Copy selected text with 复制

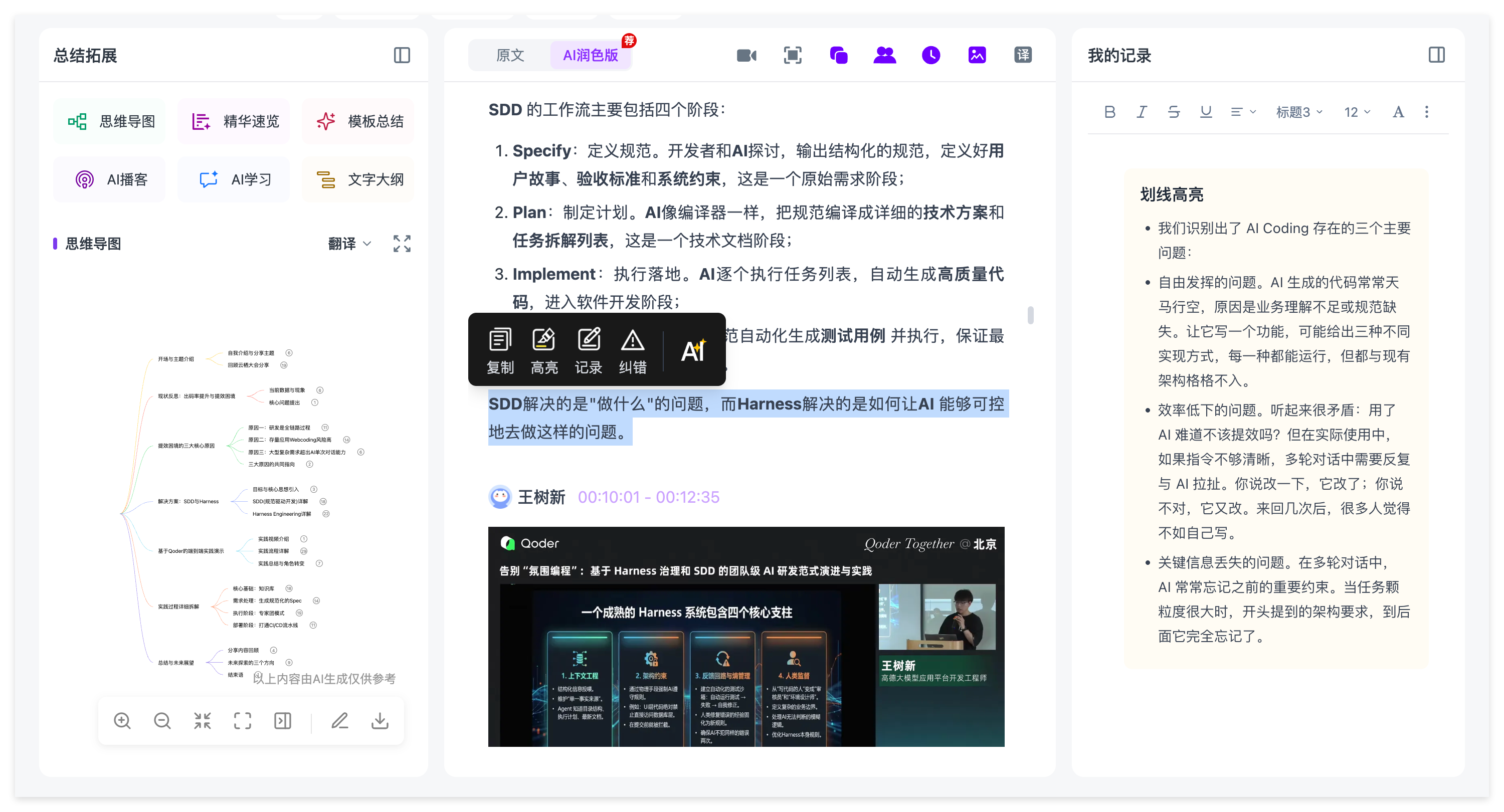click(500, 350)
